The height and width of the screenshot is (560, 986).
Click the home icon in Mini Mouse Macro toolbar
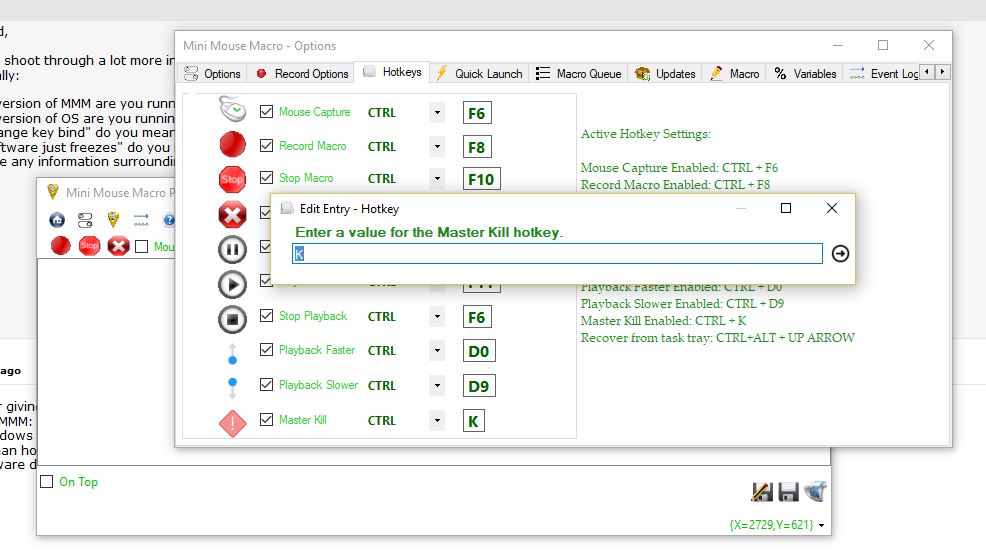57,219
